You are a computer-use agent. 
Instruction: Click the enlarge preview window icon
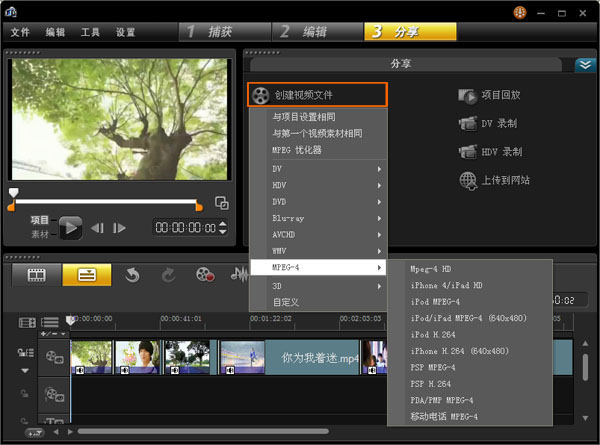(x=222, y=203)
